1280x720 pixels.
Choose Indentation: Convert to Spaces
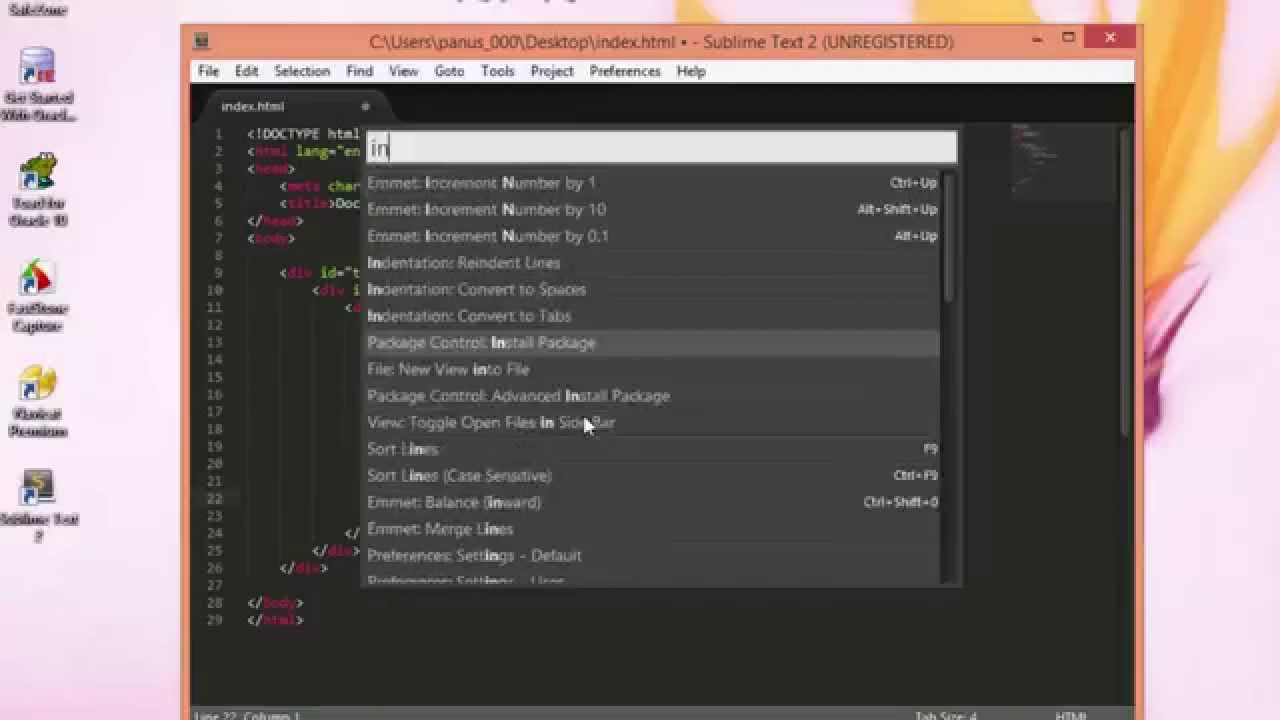(652, 289)
